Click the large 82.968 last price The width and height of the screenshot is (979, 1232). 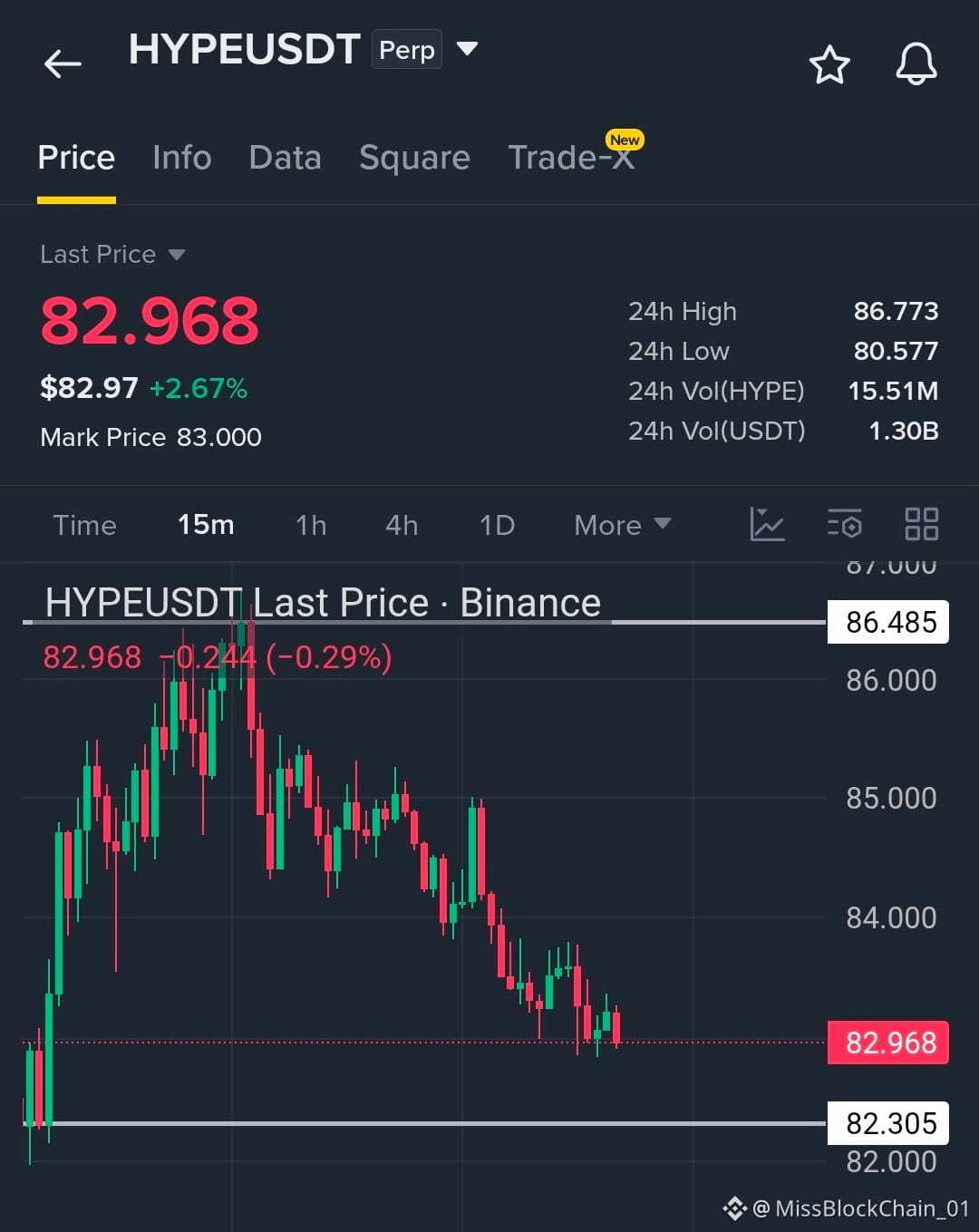[x=150, y=321]
